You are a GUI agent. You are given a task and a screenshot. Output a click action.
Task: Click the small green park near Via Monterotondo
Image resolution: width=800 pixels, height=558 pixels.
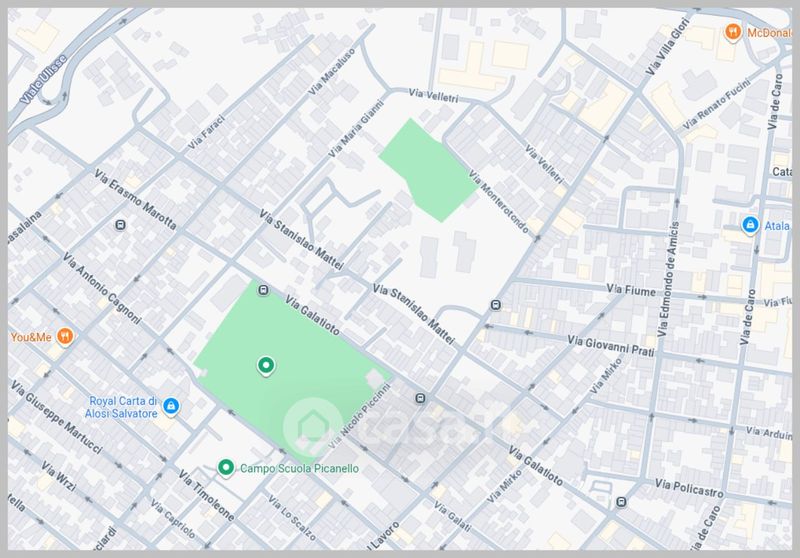tap(426, 168)
